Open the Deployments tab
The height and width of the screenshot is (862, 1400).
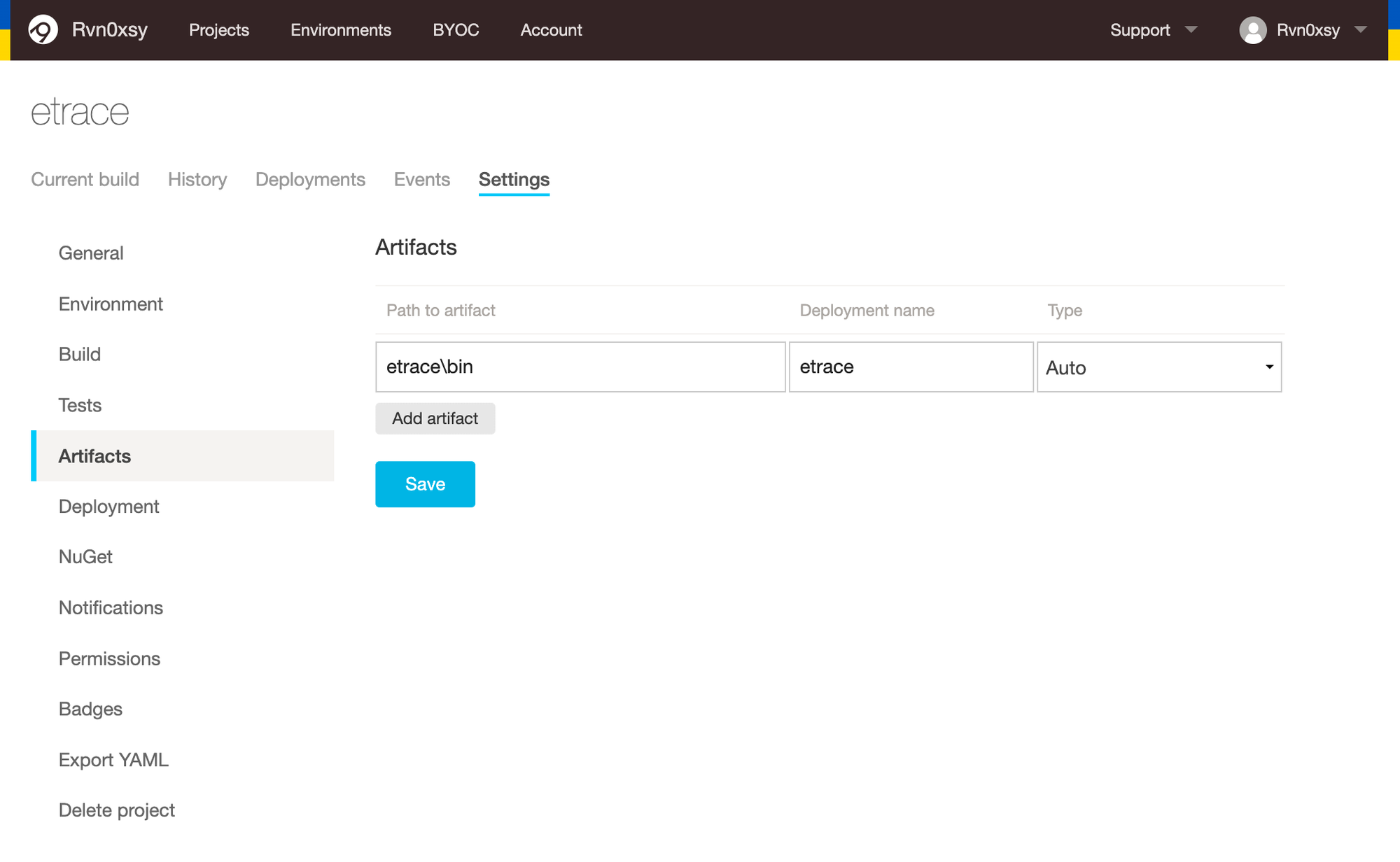coord(310,180)
